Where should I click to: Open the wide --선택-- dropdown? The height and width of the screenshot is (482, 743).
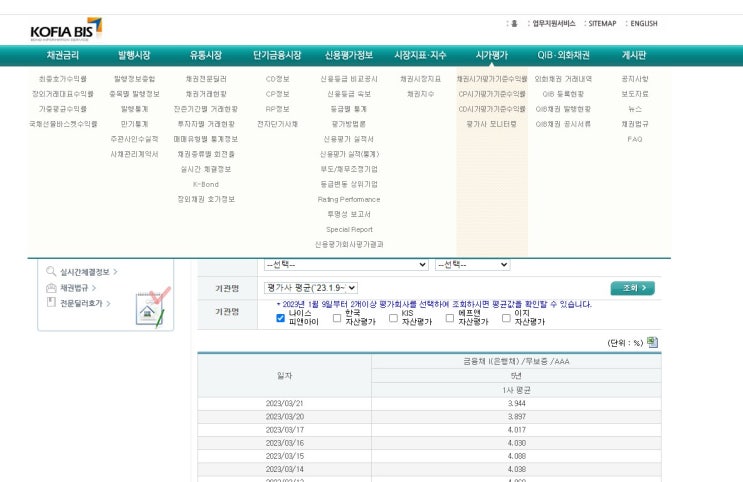(346, 264)
